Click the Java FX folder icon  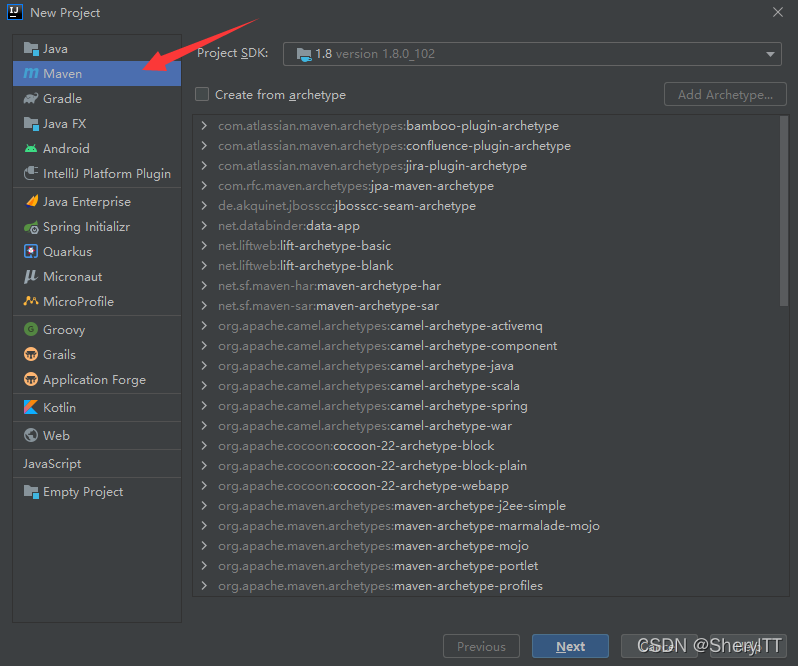tap(31, 124)
